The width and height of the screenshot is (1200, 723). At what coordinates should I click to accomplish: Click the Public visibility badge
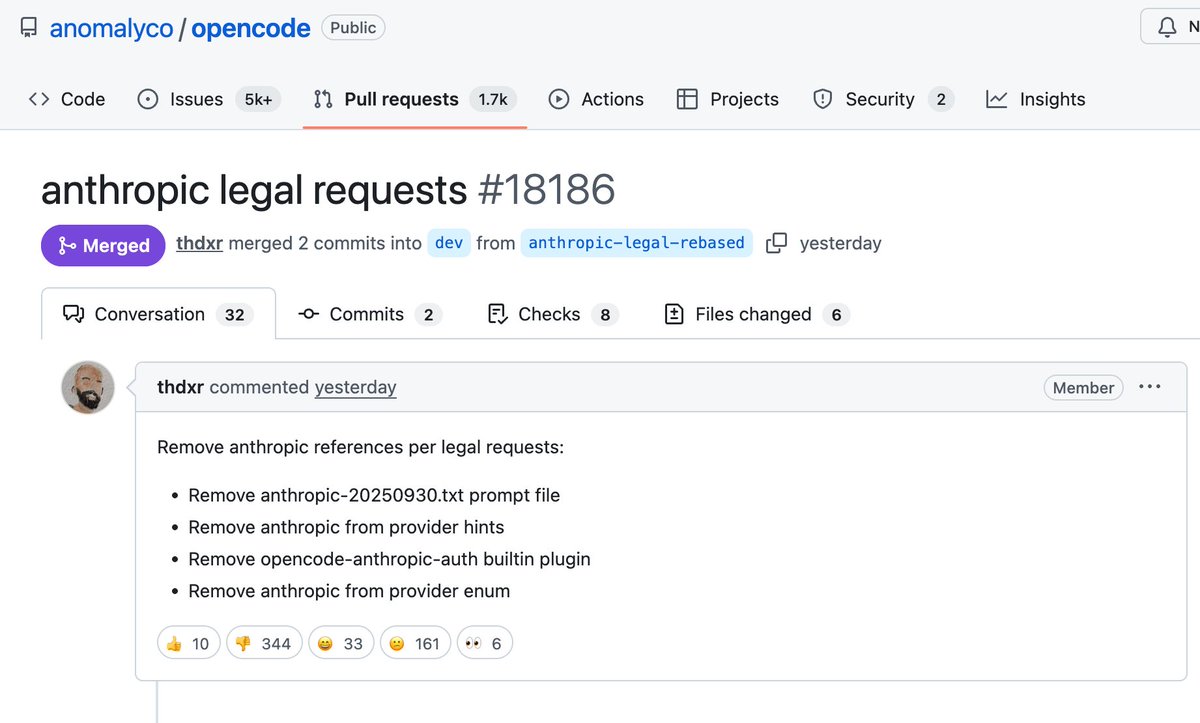(x=353, y=28)
